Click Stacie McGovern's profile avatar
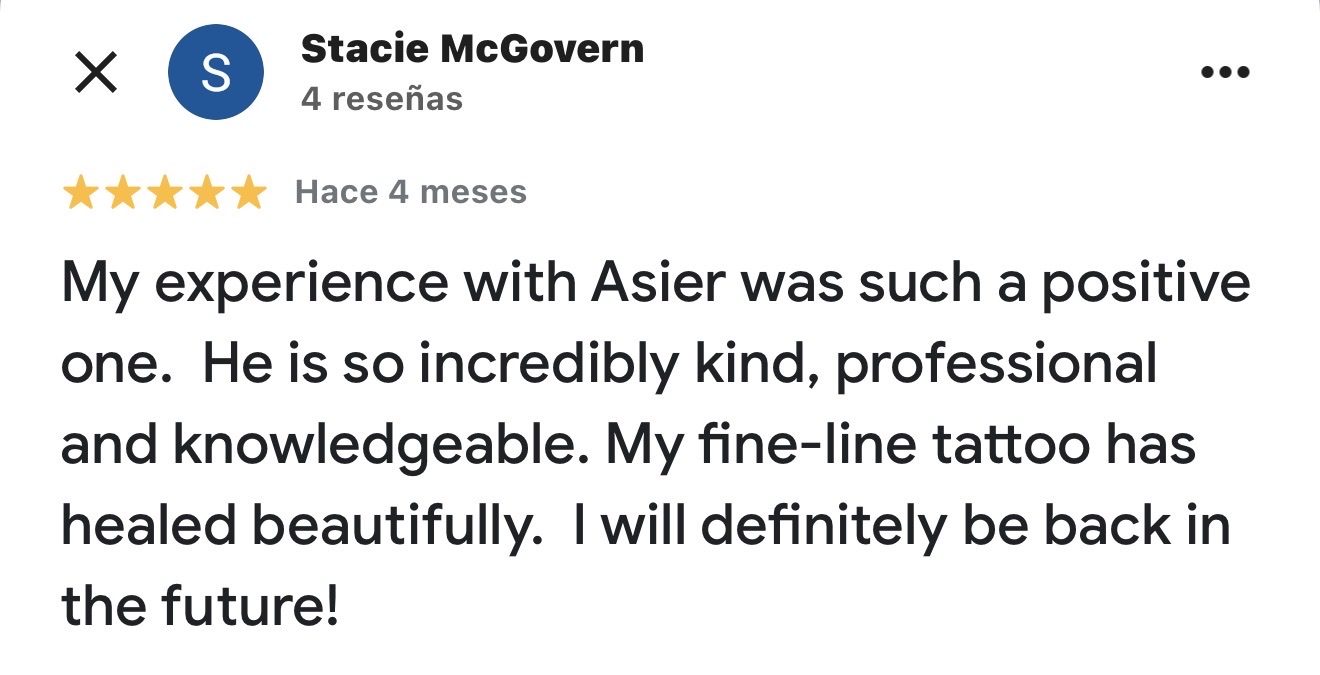Screen dimensions: 1320x675 click(215, 70)
